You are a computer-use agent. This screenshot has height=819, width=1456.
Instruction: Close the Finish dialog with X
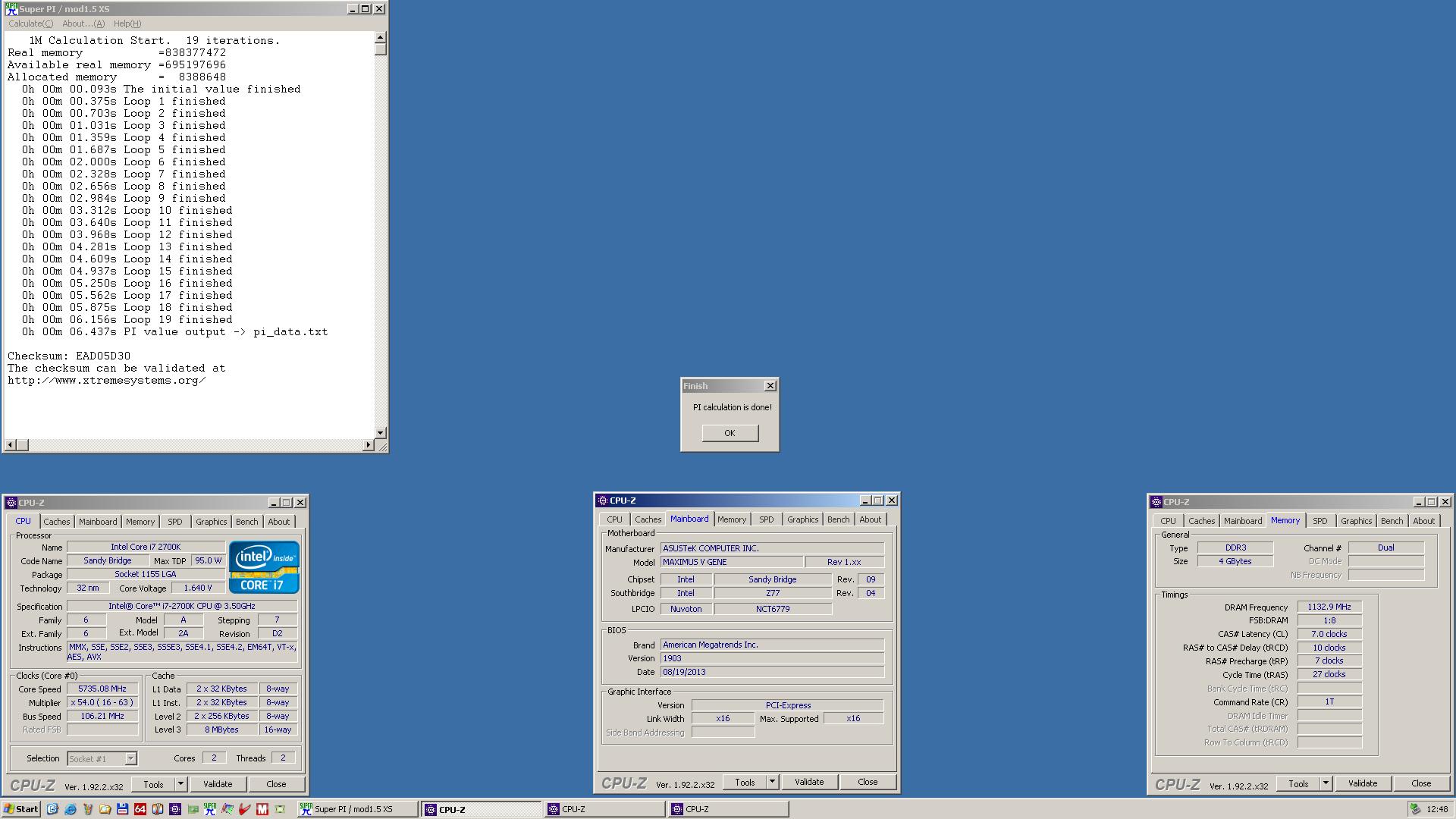pos(770,386)
